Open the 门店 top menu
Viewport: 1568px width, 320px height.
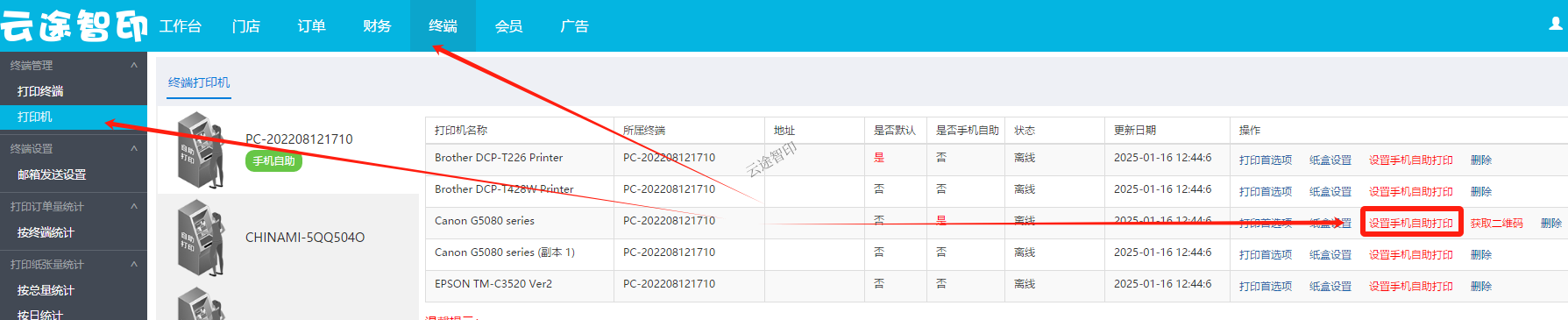point(246,26)
